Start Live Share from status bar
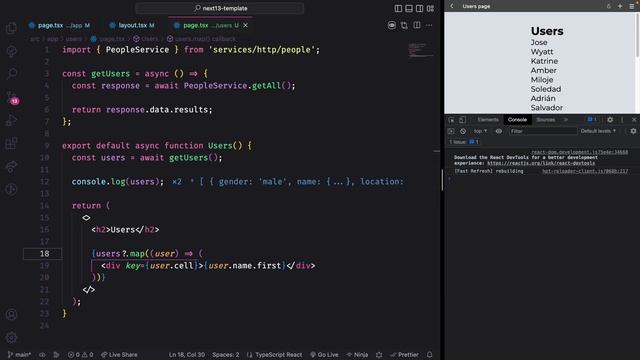Image resolution: width=640 pixels, height=360 pixels. coord(119,355)
